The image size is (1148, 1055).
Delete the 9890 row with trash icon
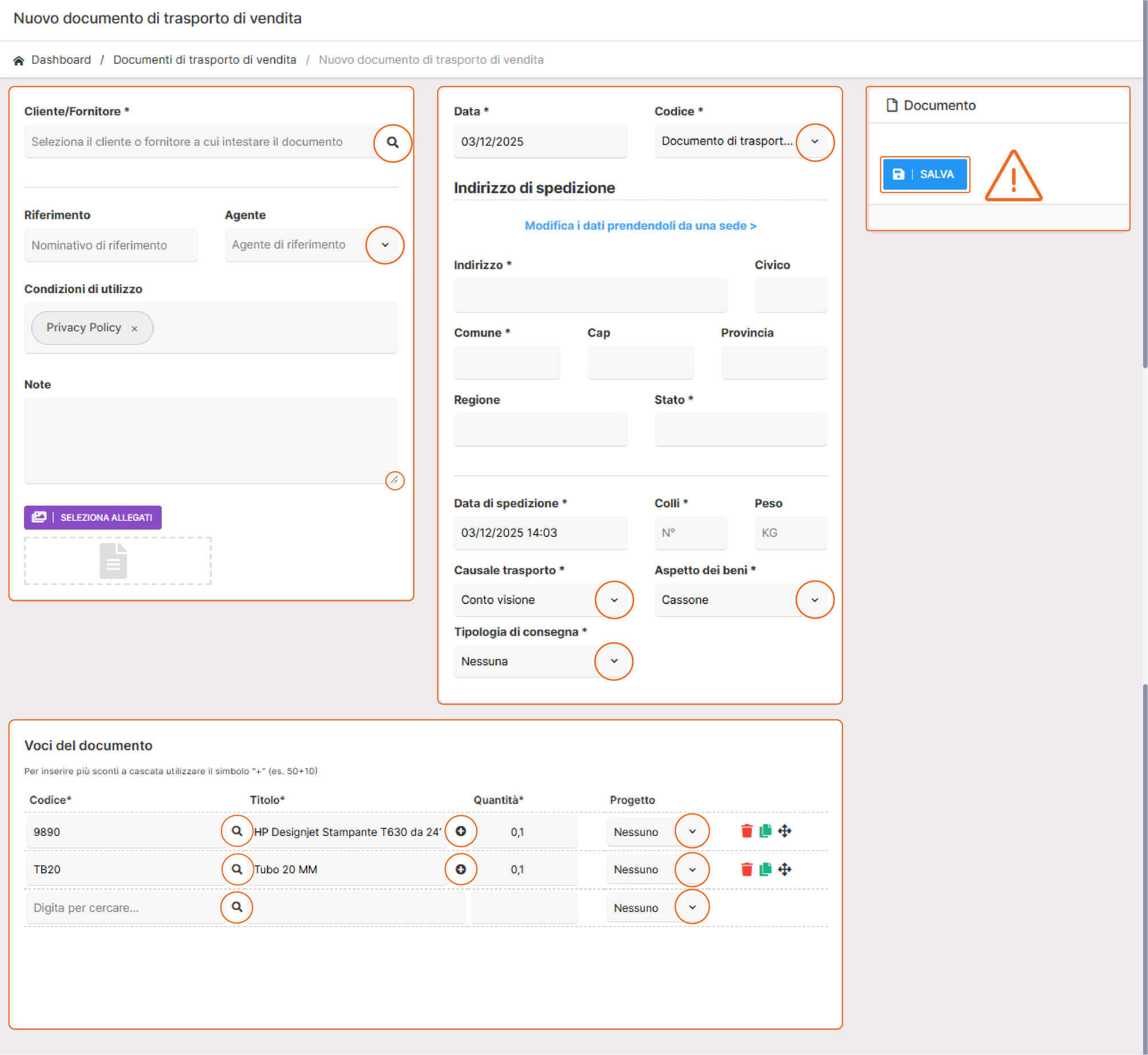coord(746,831)
